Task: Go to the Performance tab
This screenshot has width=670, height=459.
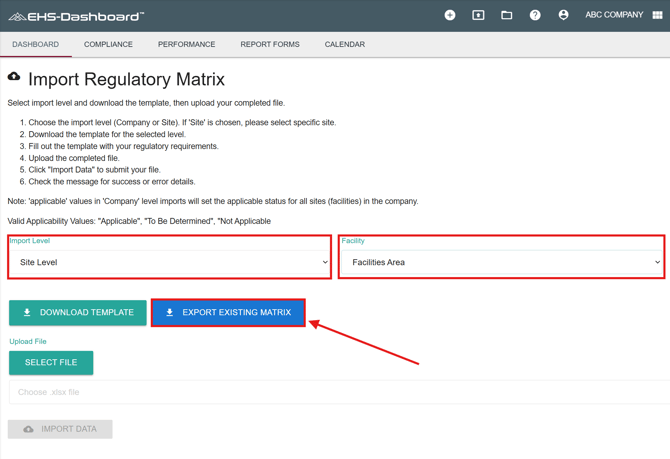Action: click(186, 44)
